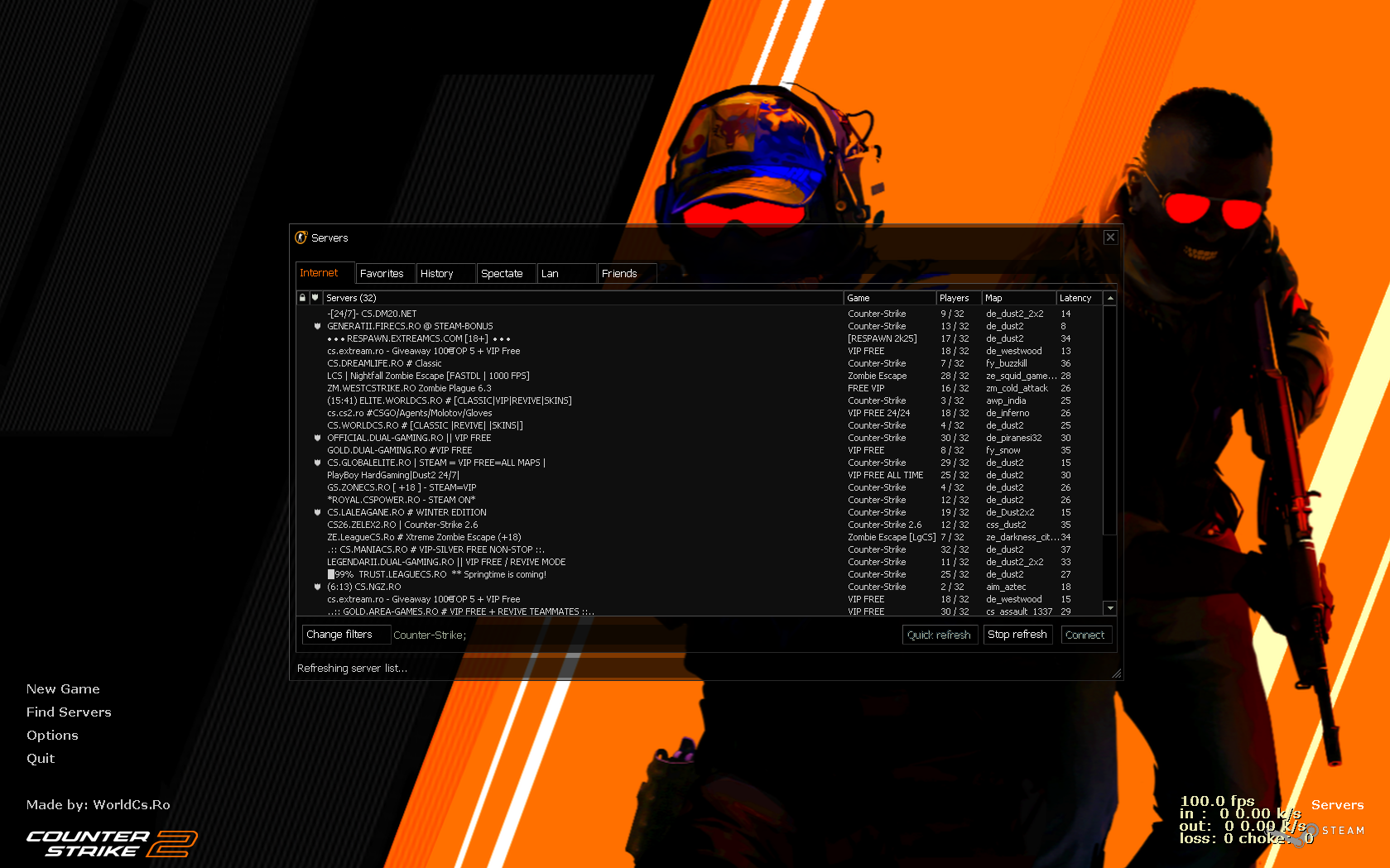Select (15:41) ELITE.WORLDCS.RO server row

(x=699, y=400)
